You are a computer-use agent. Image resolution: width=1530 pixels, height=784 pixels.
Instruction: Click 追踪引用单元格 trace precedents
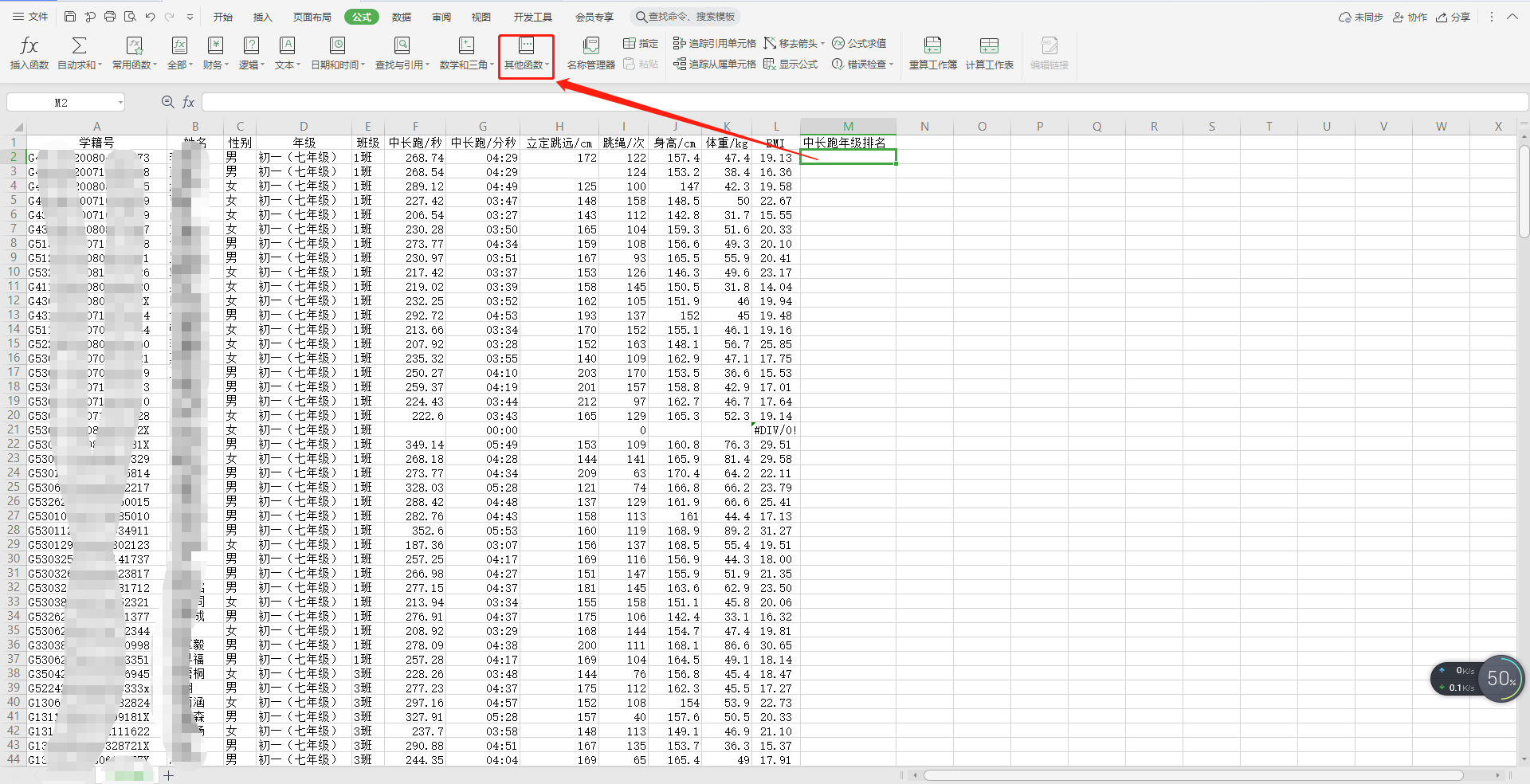(714, 43)
